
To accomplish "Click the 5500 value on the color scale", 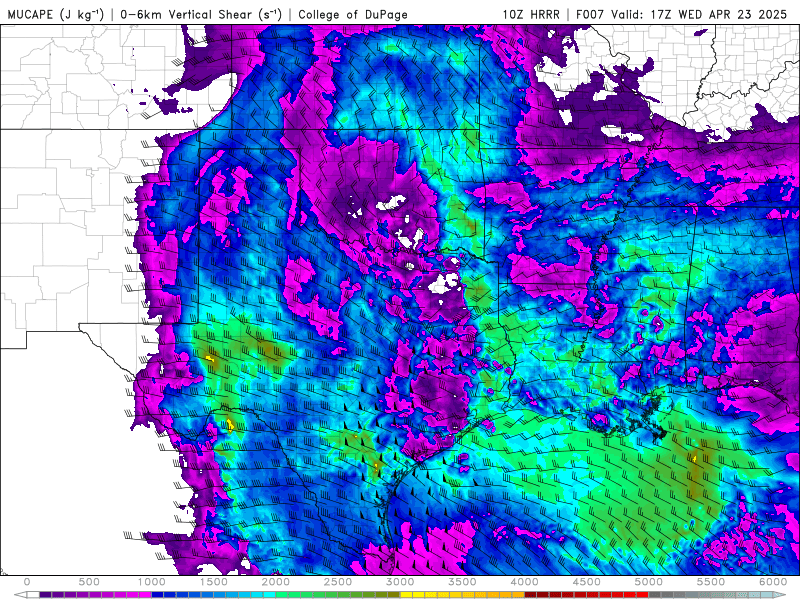I will (711, 582).
